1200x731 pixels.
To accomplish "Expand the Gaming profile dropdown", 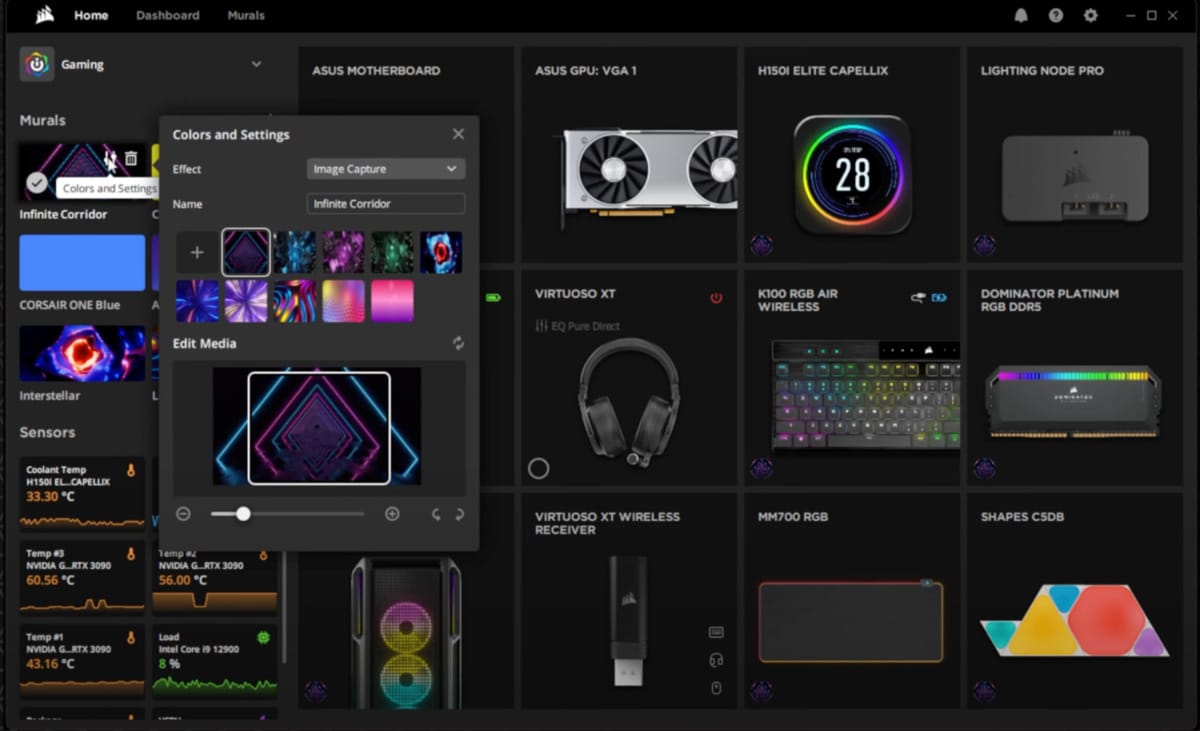I will coord(257,63).
